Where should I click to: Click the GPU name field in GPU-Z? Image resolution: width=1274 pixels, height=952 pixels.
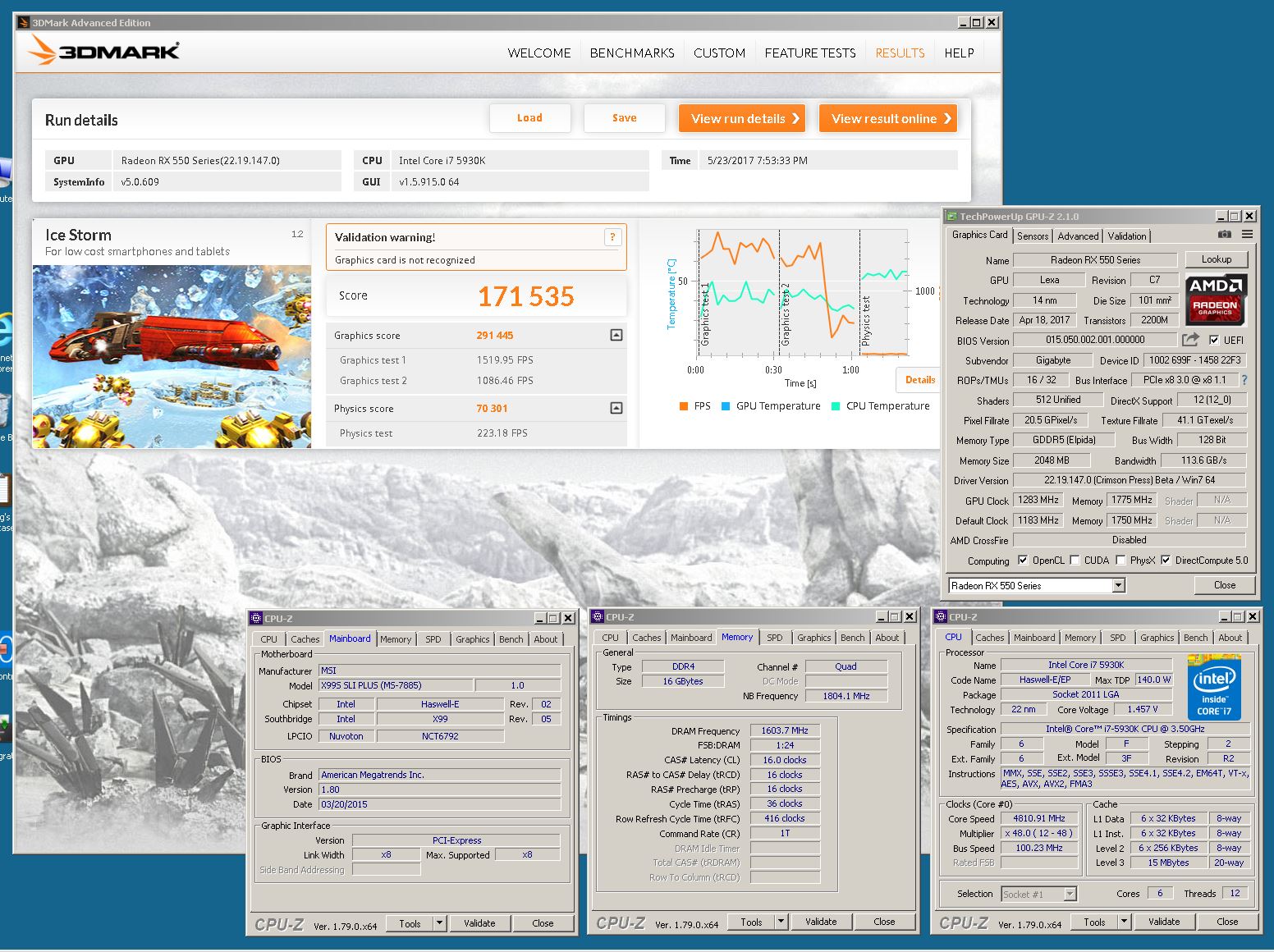[x=1095, y=260]
